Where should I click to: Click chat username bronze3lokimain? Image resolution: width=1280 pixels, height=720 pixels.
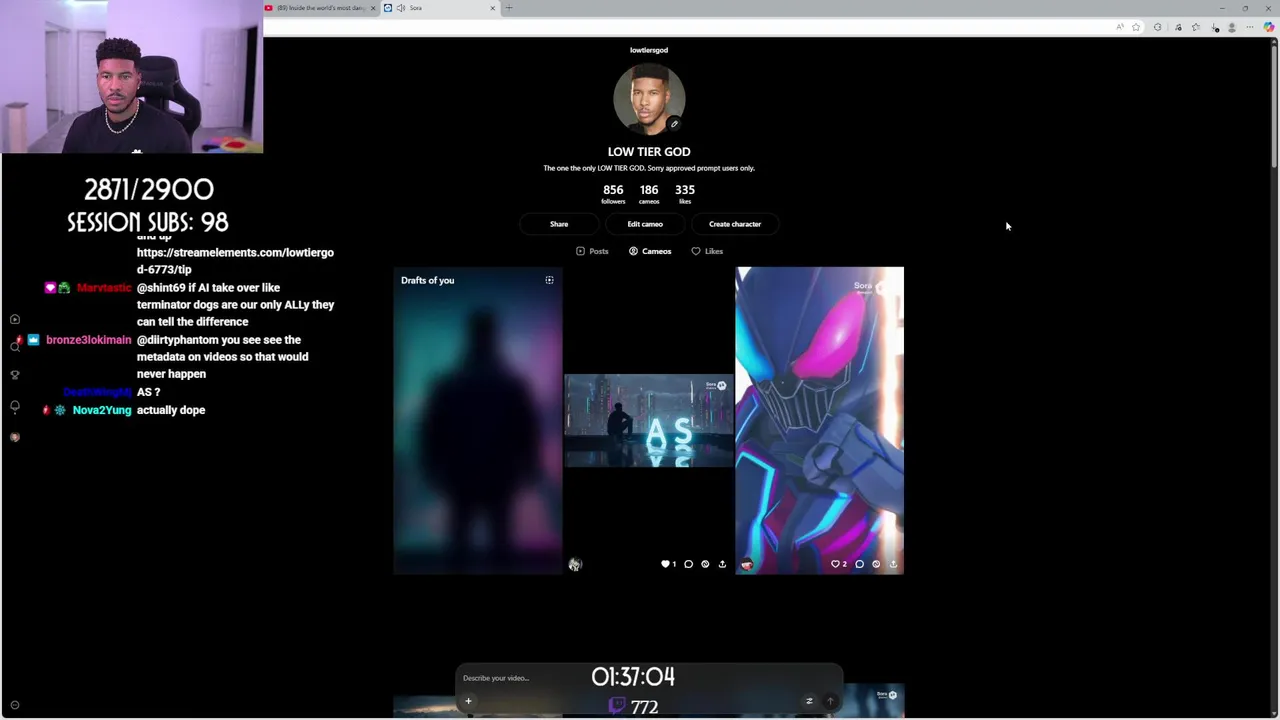(x=89, y=340)
